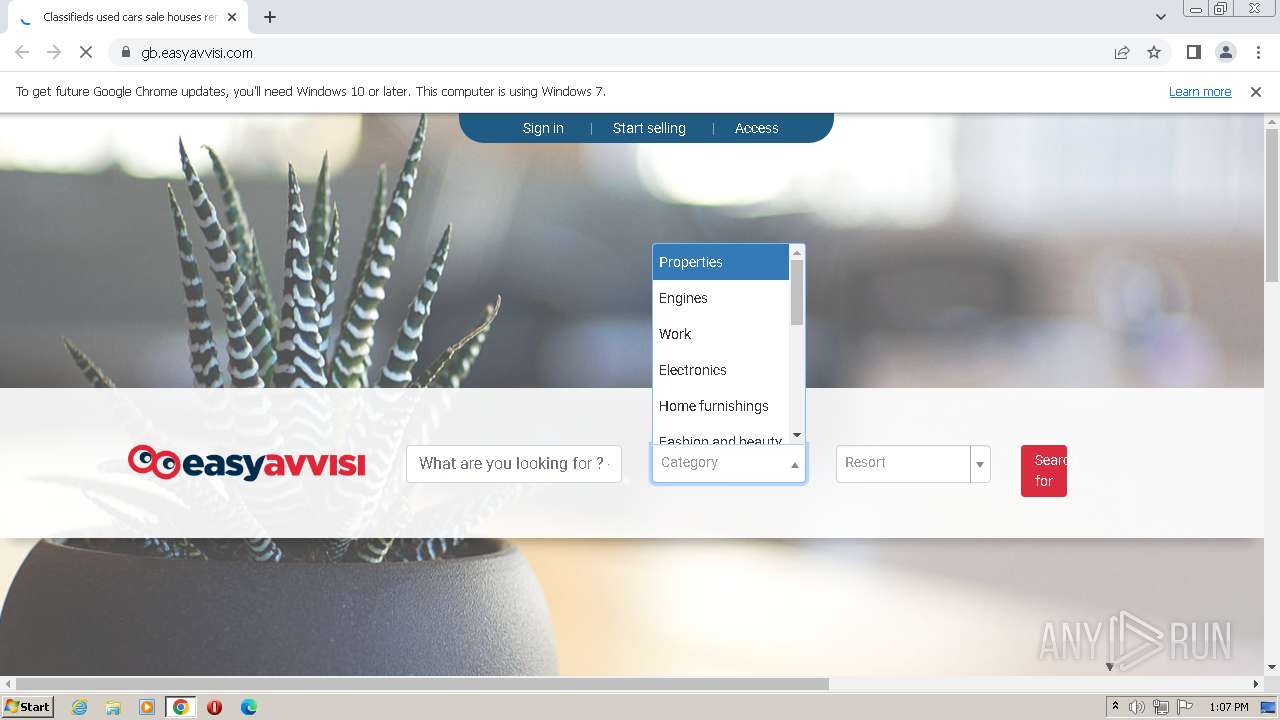Share this page icon
This screenshot has height=720, width=1280.
click(x=1122, y=52)
